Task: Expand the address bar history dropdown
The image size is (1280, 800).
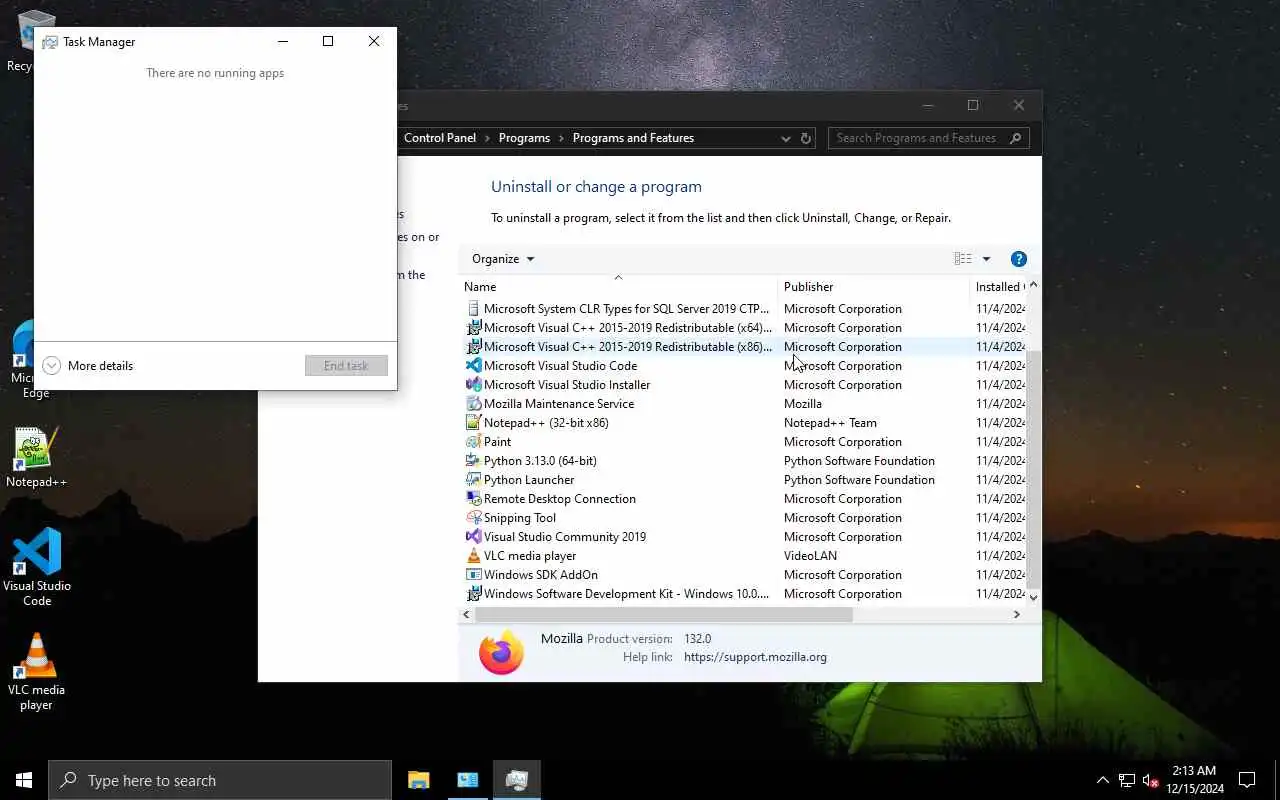Action: (x=786, y=138)
